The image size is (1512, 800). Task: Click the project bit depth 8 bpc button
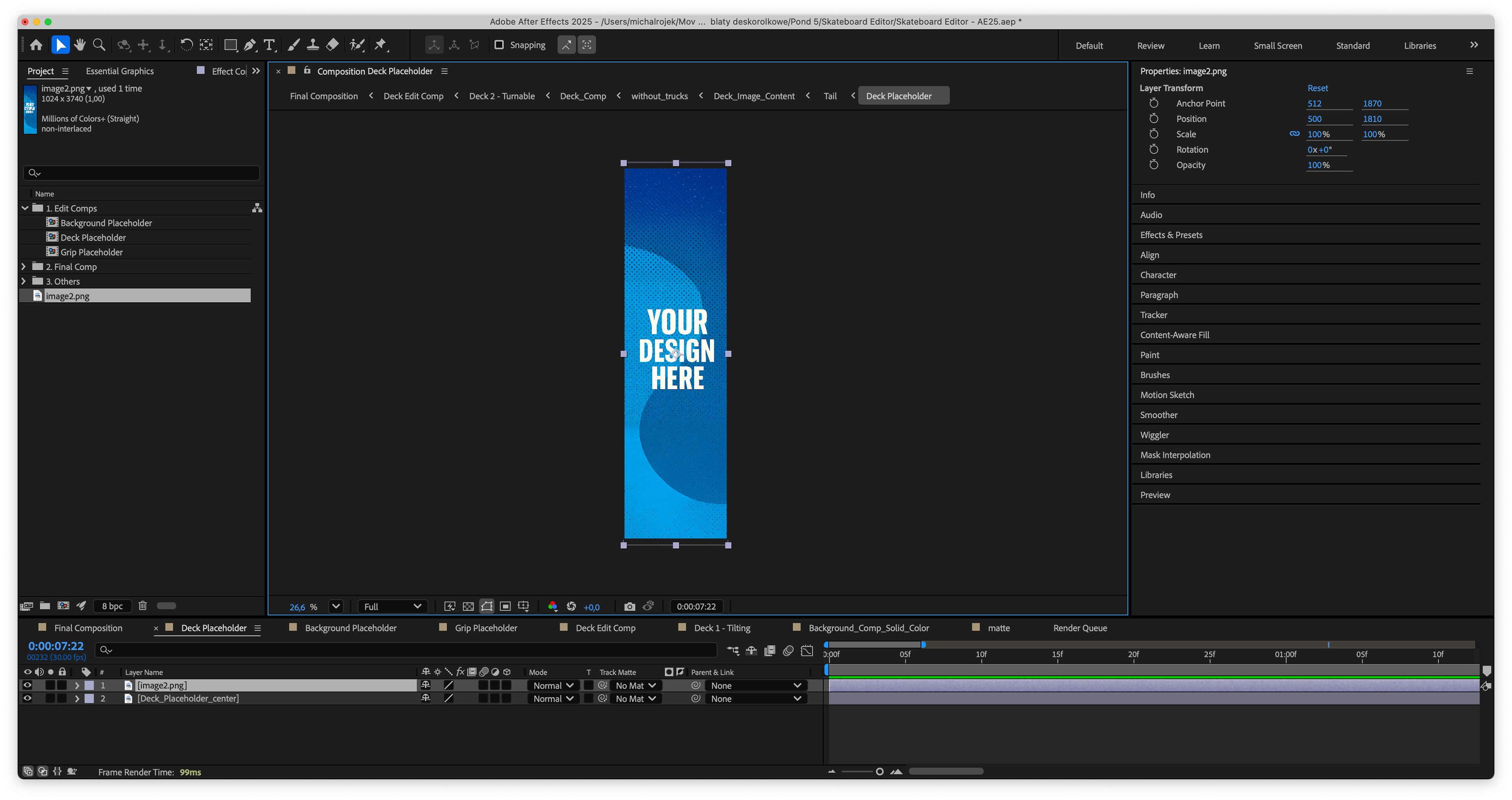[x=112, y=606]
